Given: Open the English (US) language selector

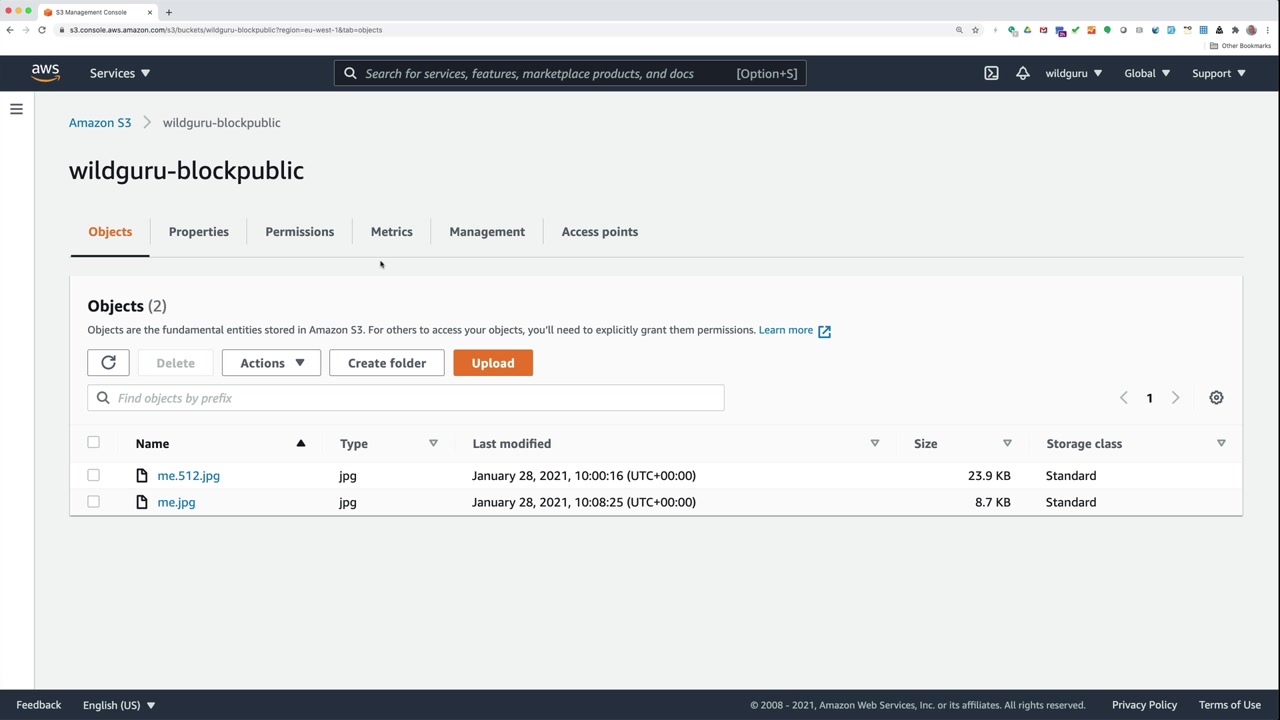Looking at the screenshot, I should [x=119, y=705].
